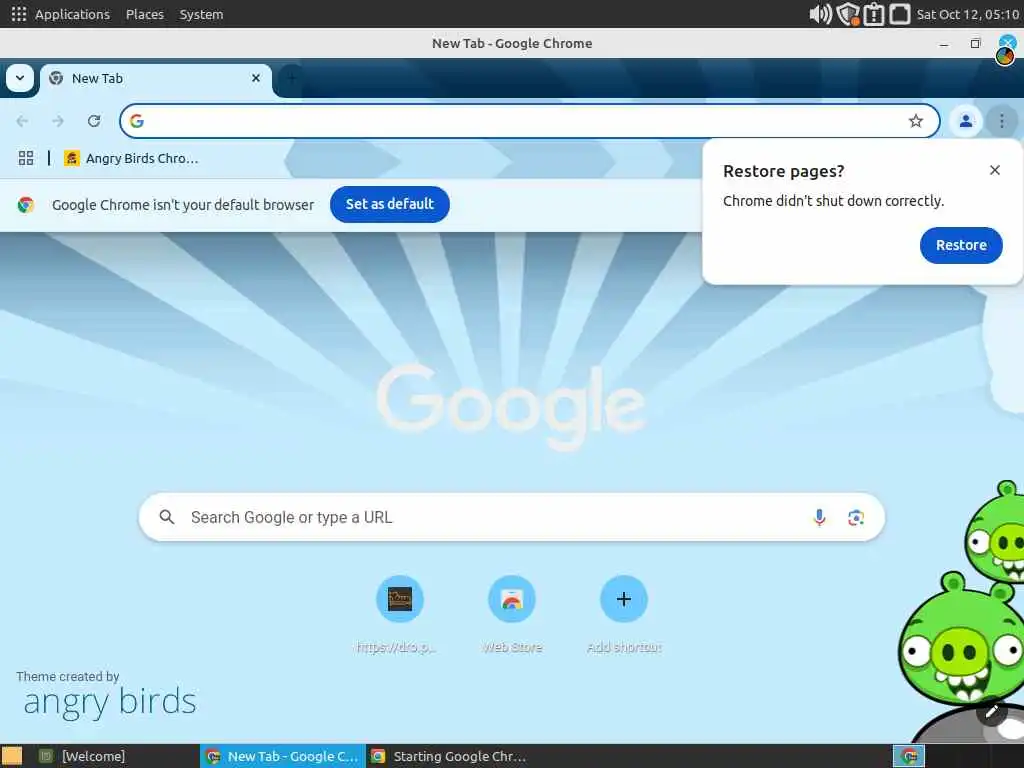Select New Tab - Google C... taskbar item
The image size is (1024, 768).
click(x=282, y=756)
